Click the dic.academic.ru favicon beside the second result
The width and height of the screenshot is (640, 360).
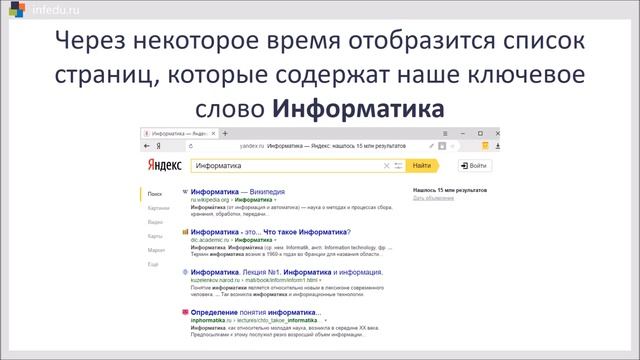tap(185, 232)
